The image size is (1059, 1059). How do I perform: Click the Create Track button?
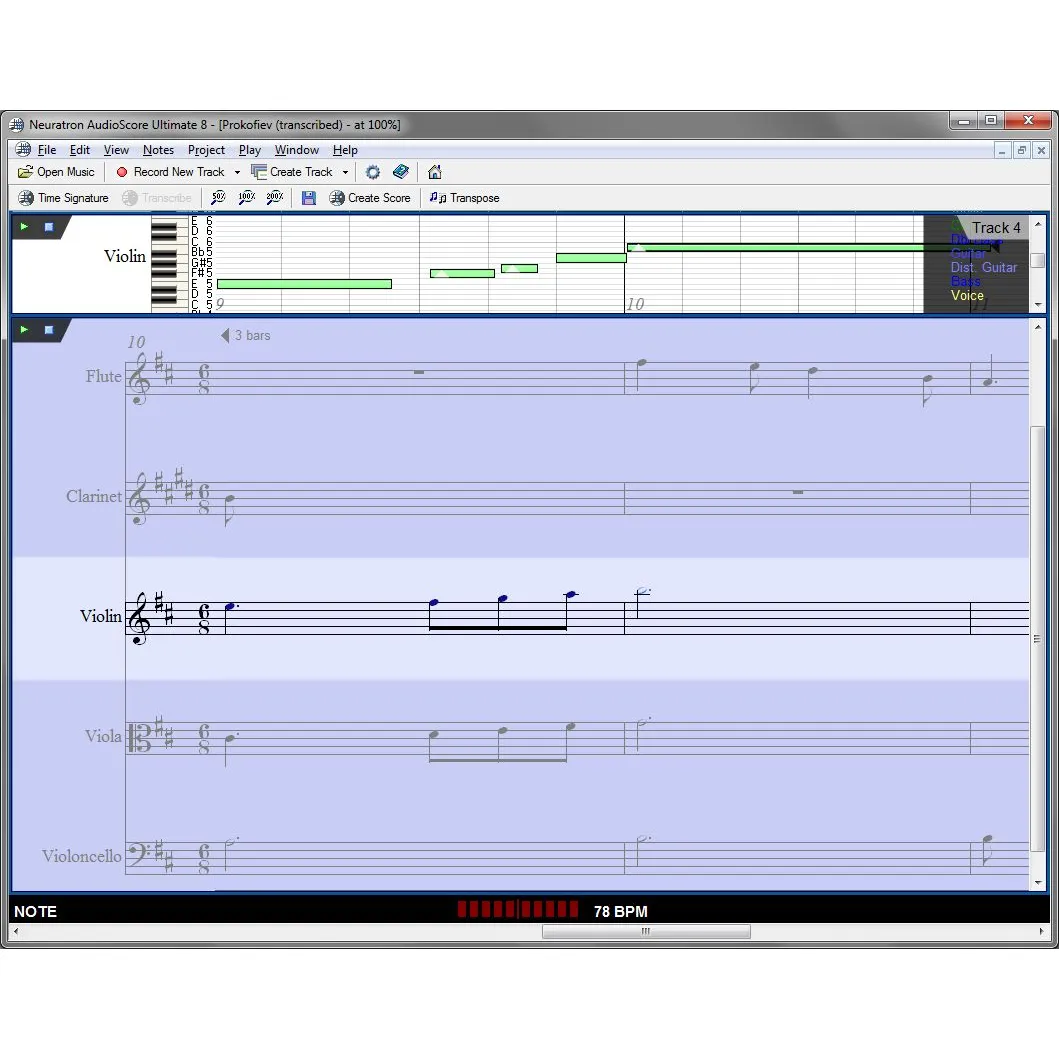[x=292, y=172]
